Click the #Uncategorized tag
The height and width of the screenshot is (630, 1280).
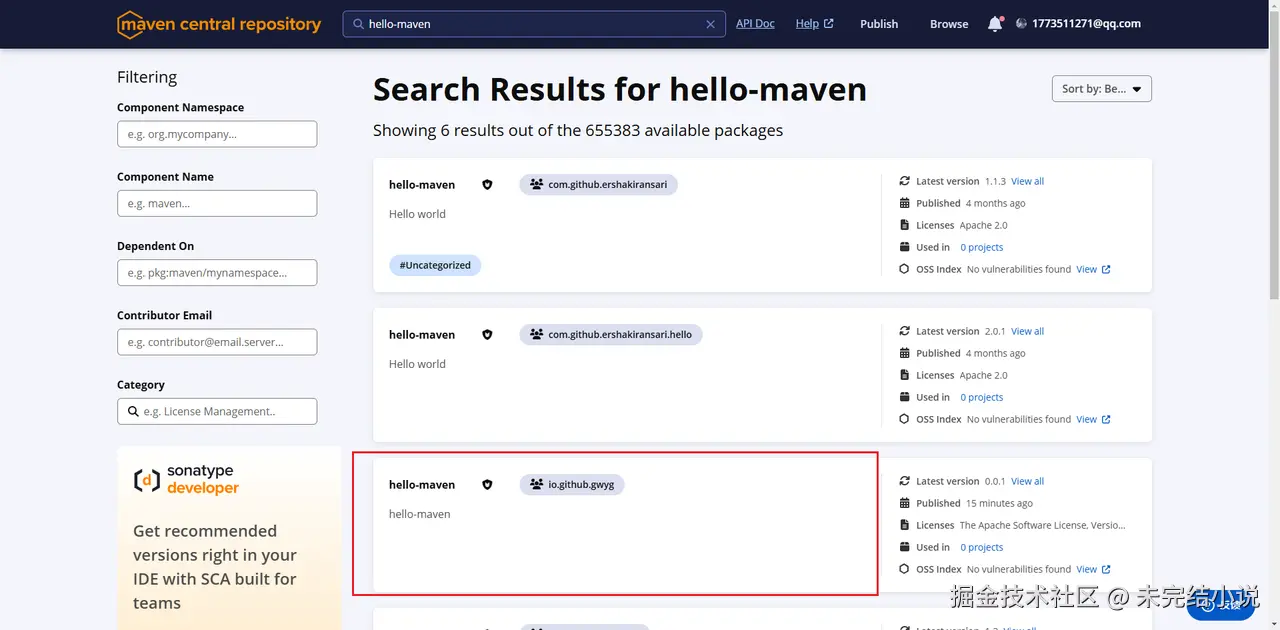[x=435, y=265]
